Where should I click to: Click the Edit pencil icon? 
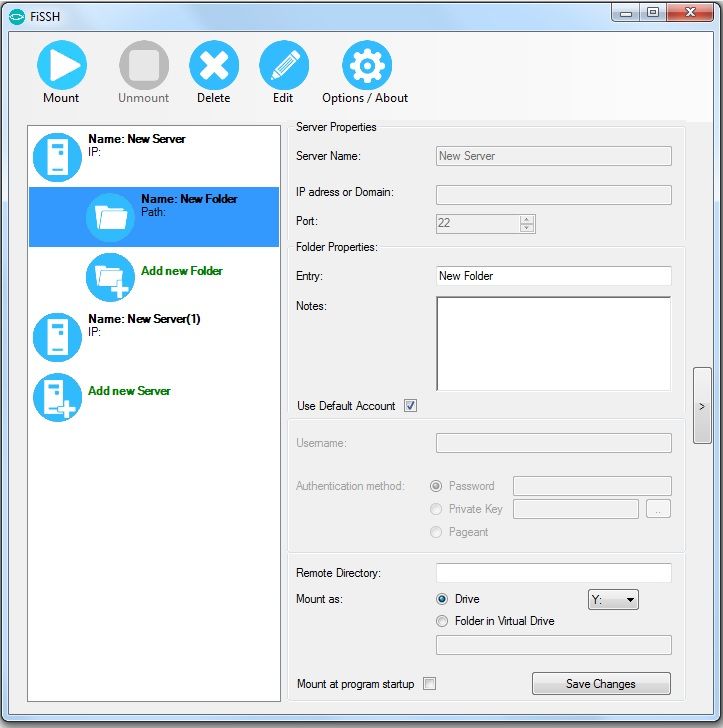pos(283,66)
